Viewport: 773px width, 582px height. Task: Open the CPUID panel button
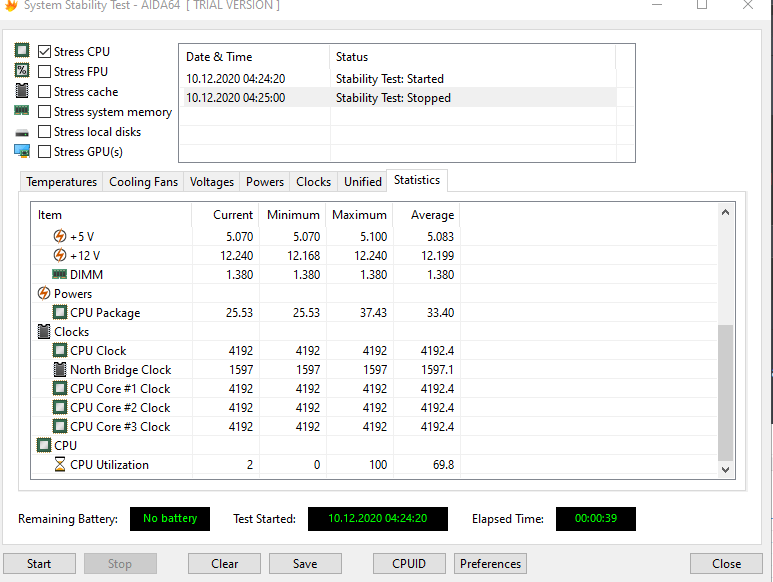pyautogui.click(x=409, y=564)
